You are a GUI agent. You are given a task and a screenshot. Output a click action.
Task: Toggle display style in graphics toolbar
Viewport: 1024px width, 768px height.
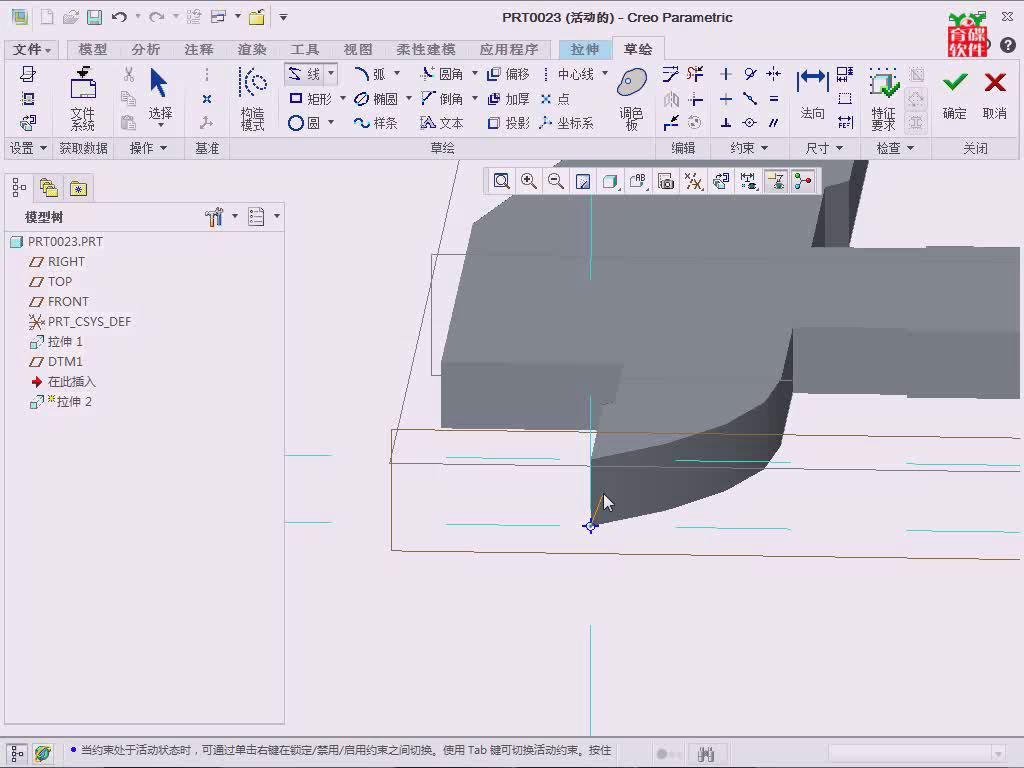coord(610,181)
